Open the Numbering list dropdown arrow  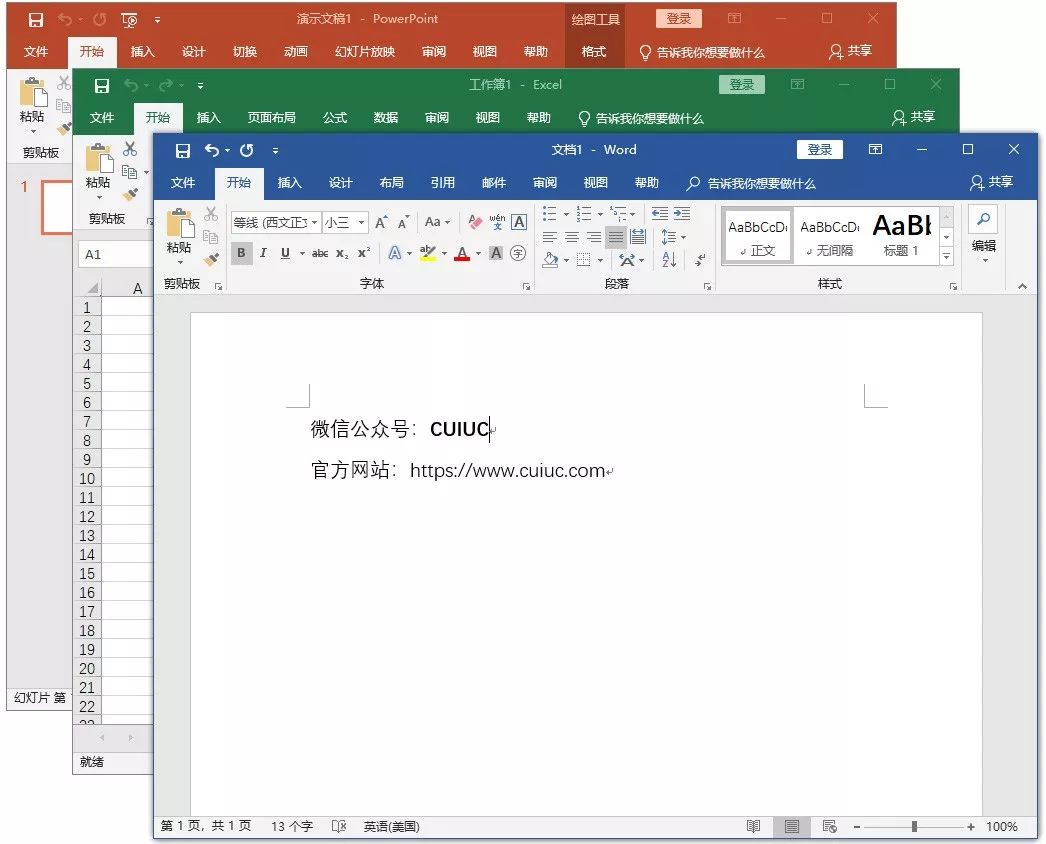tap(600, 214)
